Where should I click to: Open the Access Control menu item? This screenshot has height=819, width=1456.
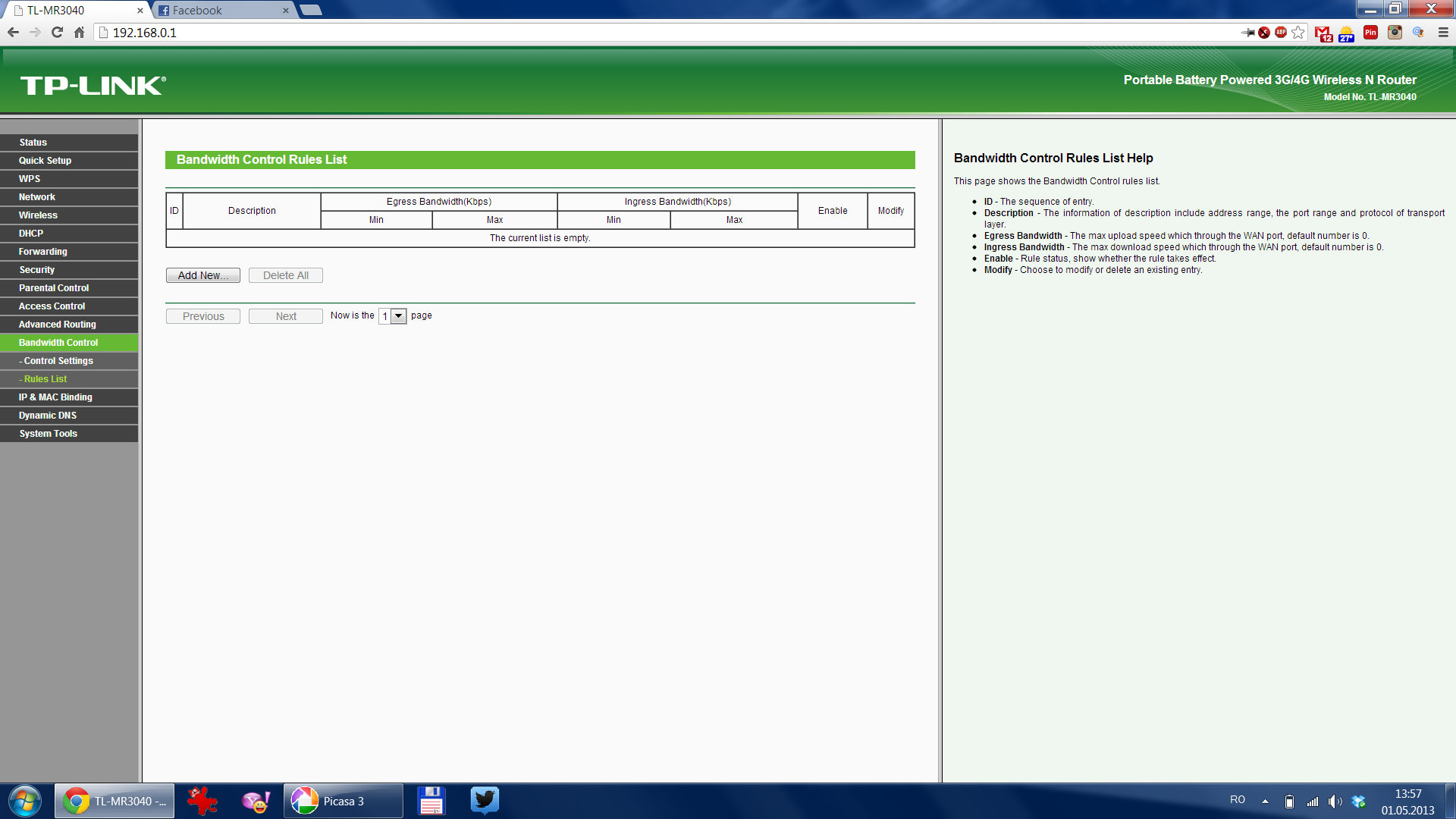click(x=69, y=306)
